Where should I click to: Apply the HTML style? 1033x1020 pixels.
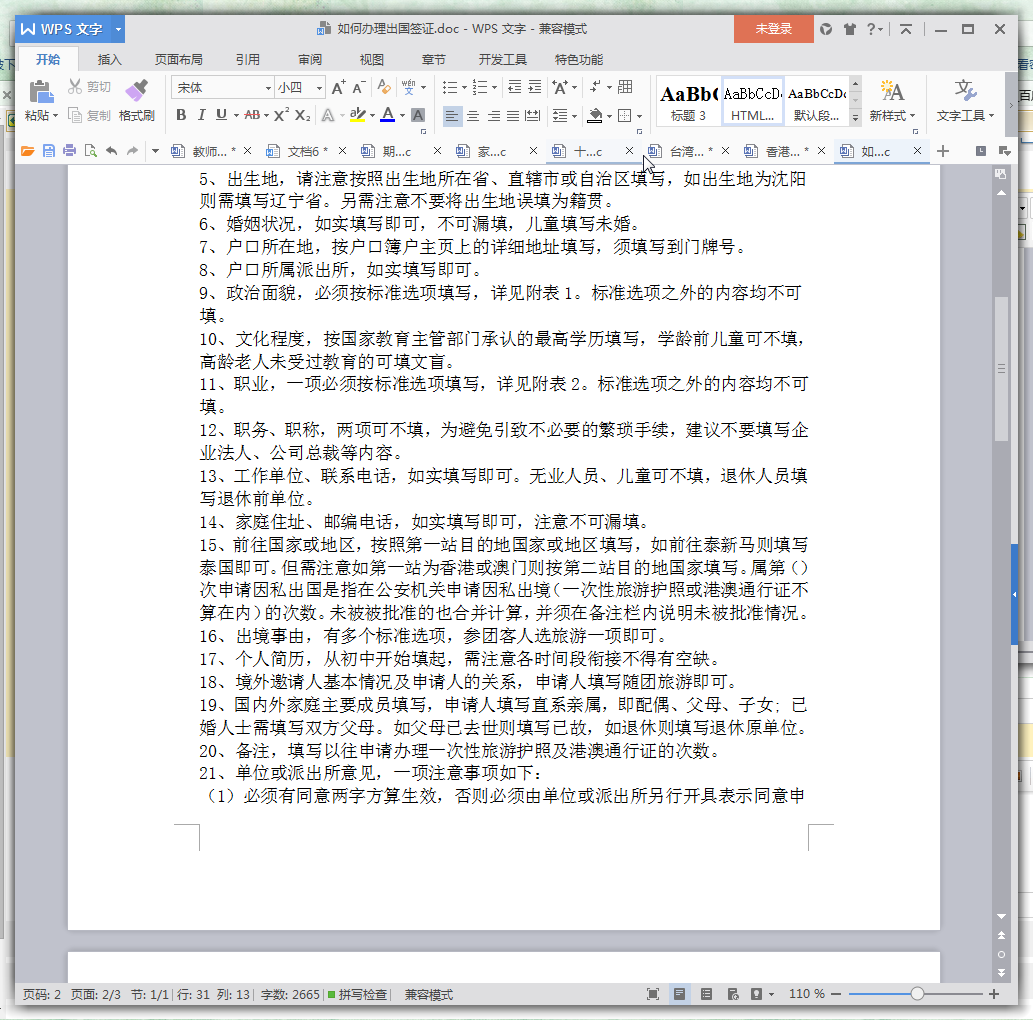click(x=752, y=101)
